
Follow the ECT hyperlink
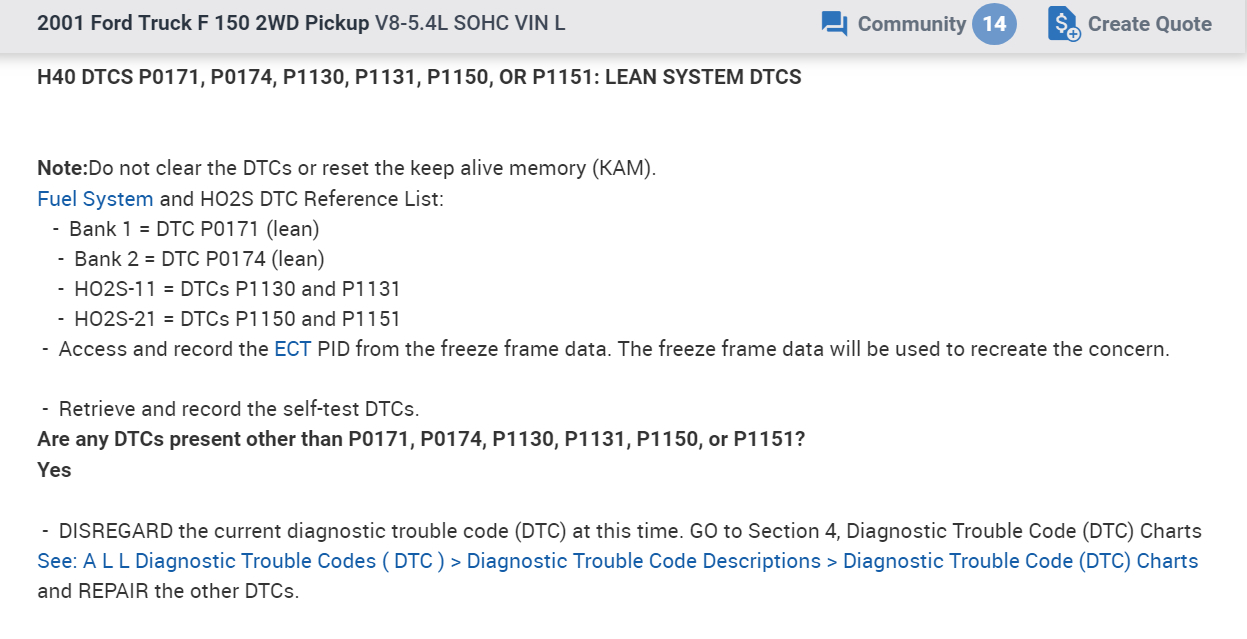point(292,349)
